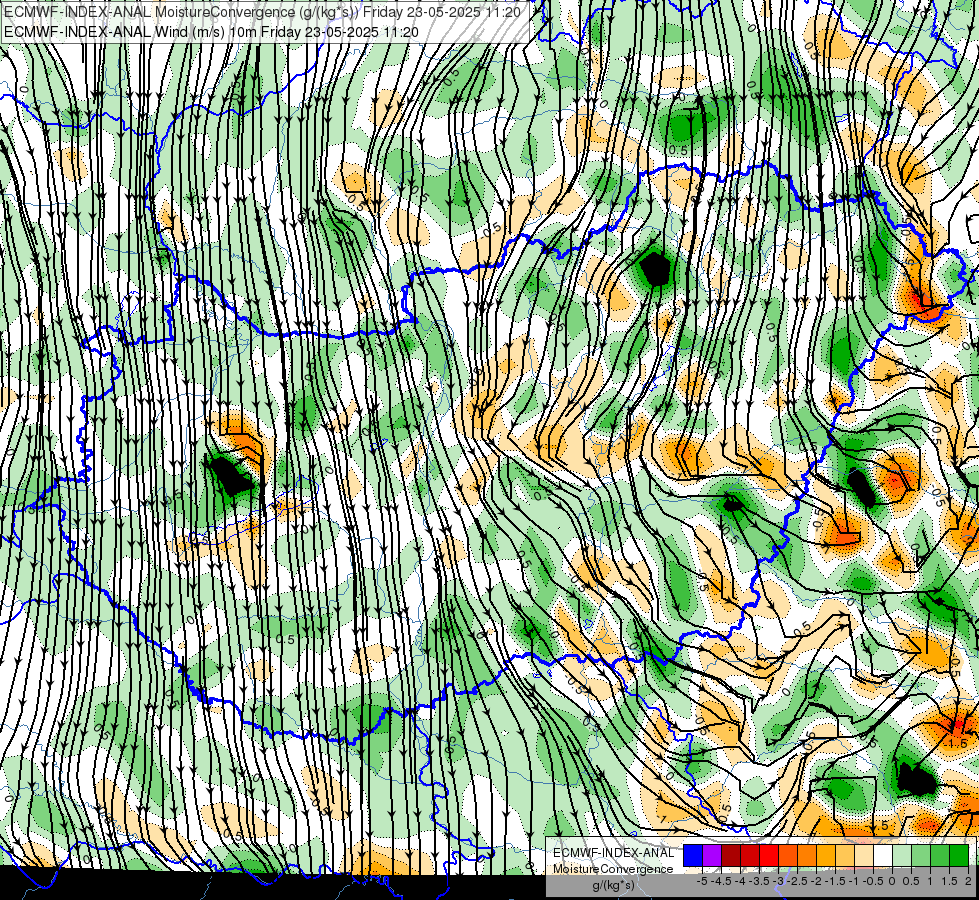Click the MoistureConvergence title line at top
The height and width of the screenshot is (900, 979).
pyautogui.click(x=262, y=12)
